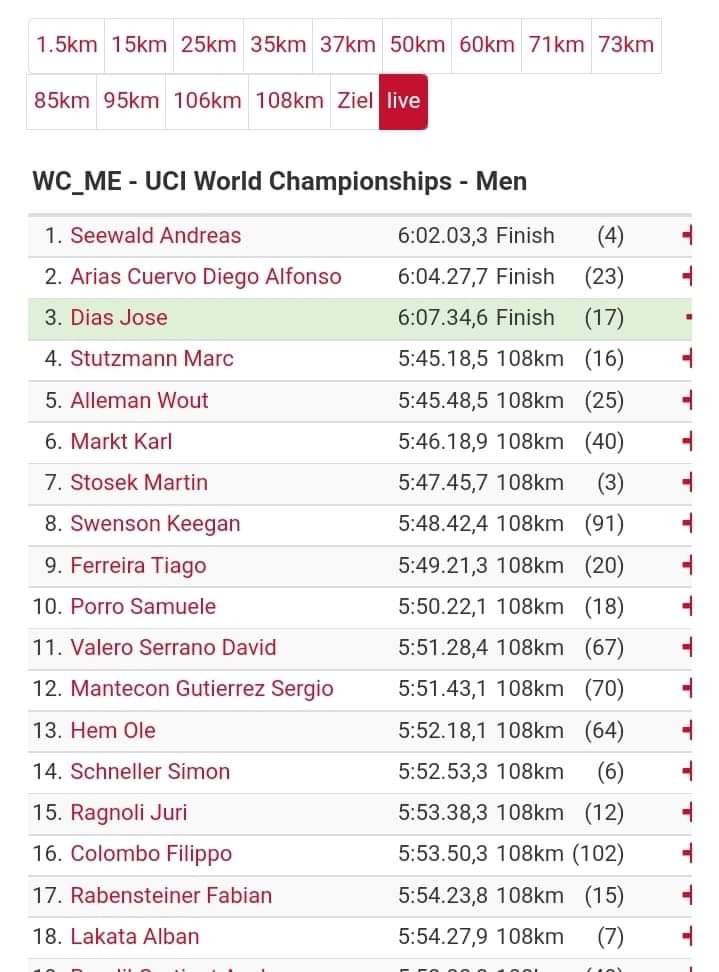
Task: Open the 85km split tab
Action: pyautogui.click(x=61, y=101)
